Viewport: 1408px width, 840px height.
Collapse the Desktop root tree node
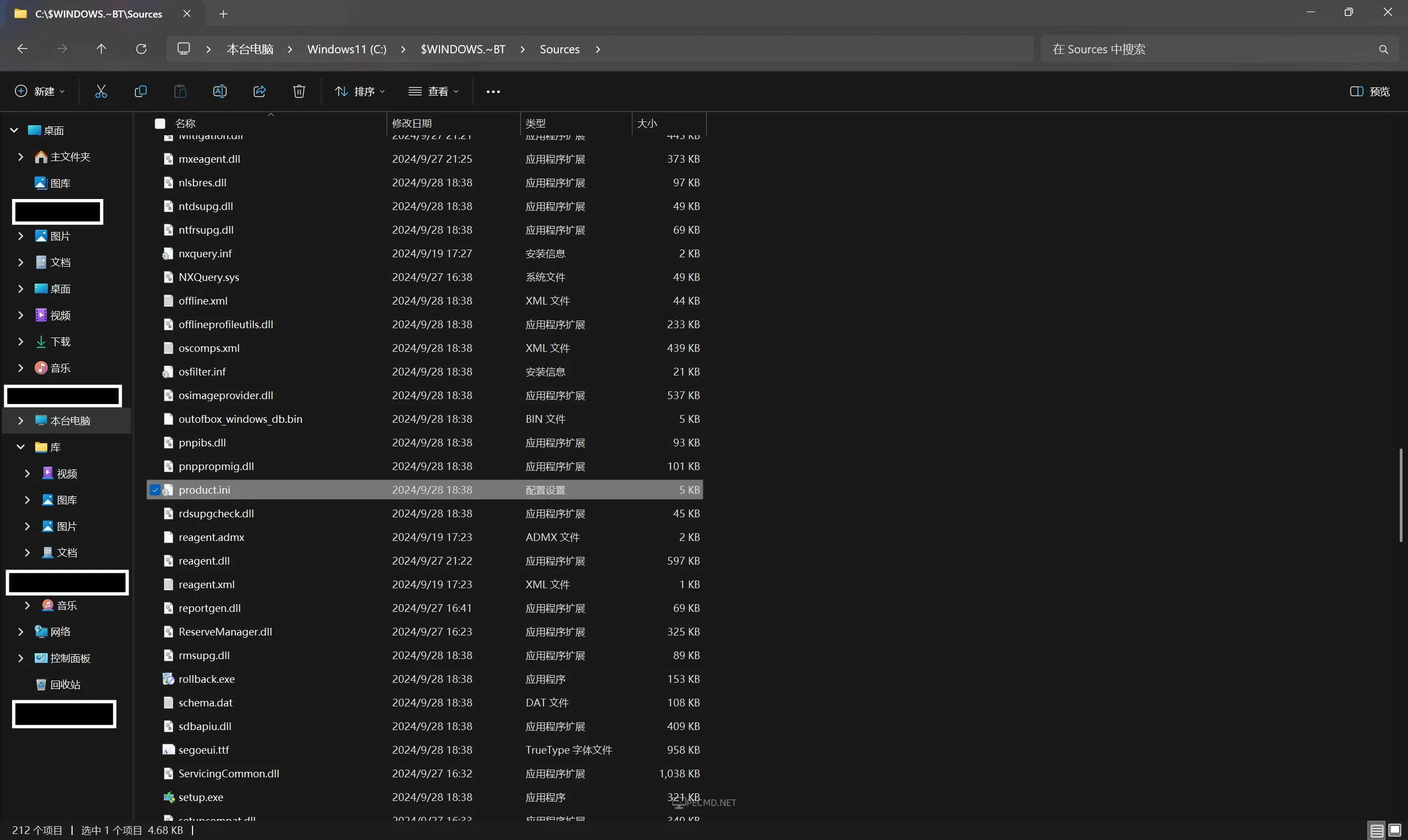click(x=14, y=130)
